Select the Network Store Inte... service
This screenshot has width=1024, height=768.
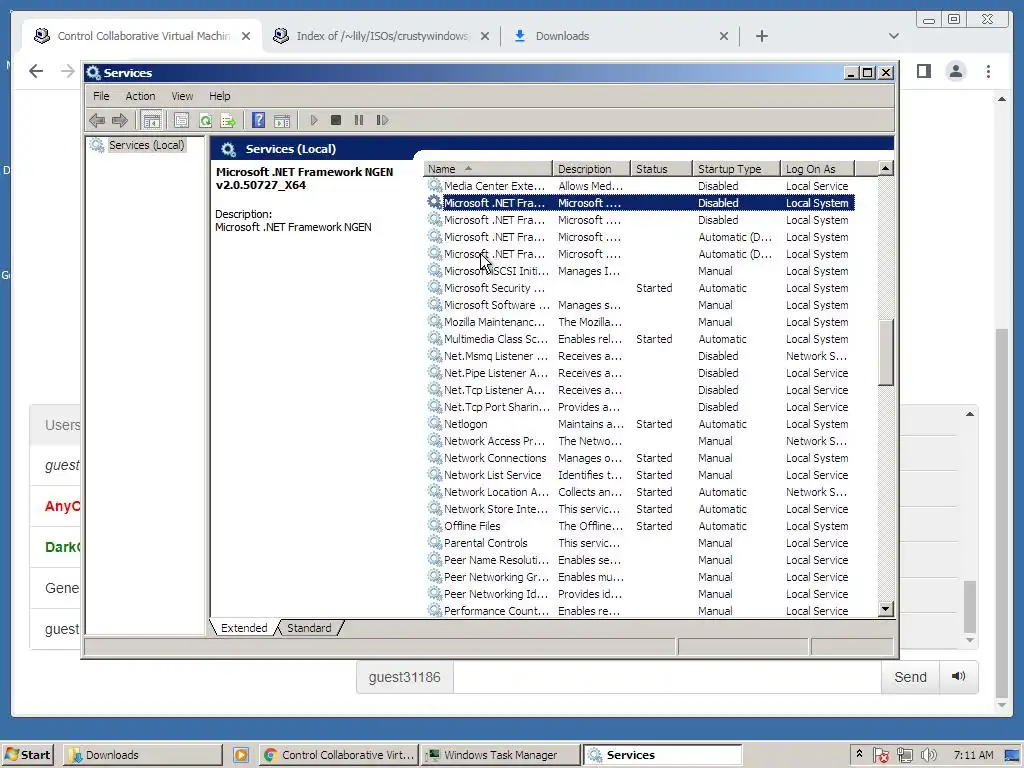(640, 509)
